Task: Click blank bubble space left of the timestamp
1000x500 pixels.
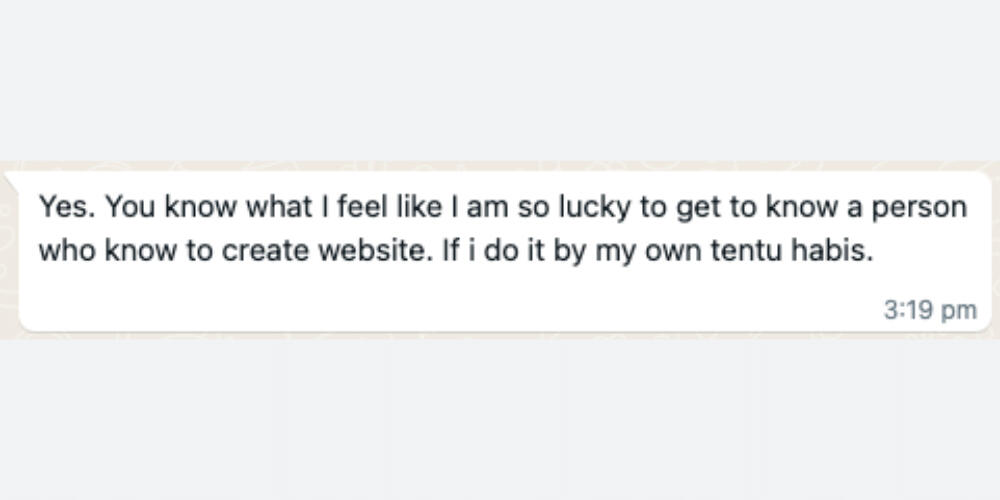Action: click(500, 310)
